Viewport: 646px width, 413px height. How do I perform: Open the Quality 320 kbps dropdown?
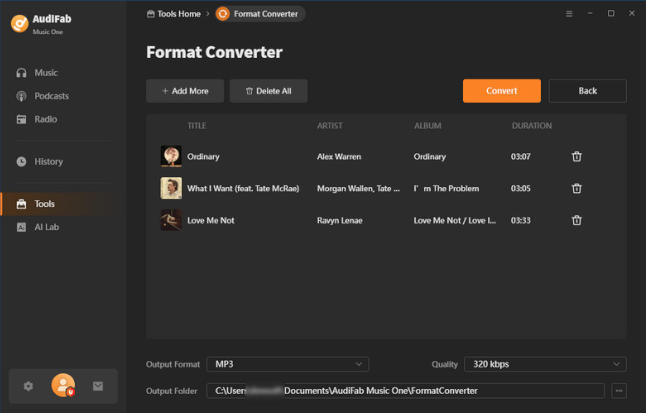(545, 364)
